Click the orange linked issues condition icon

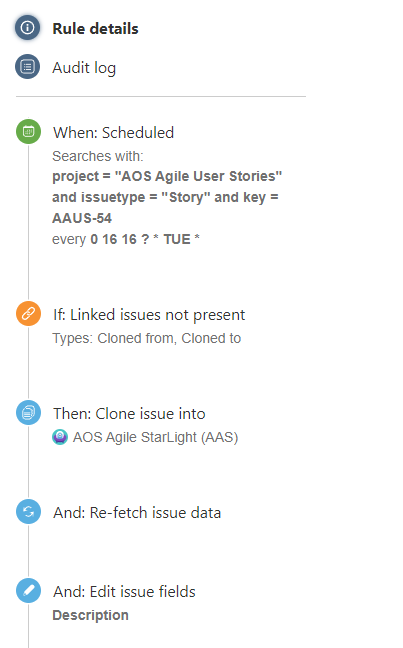click(x=28, y=314)
